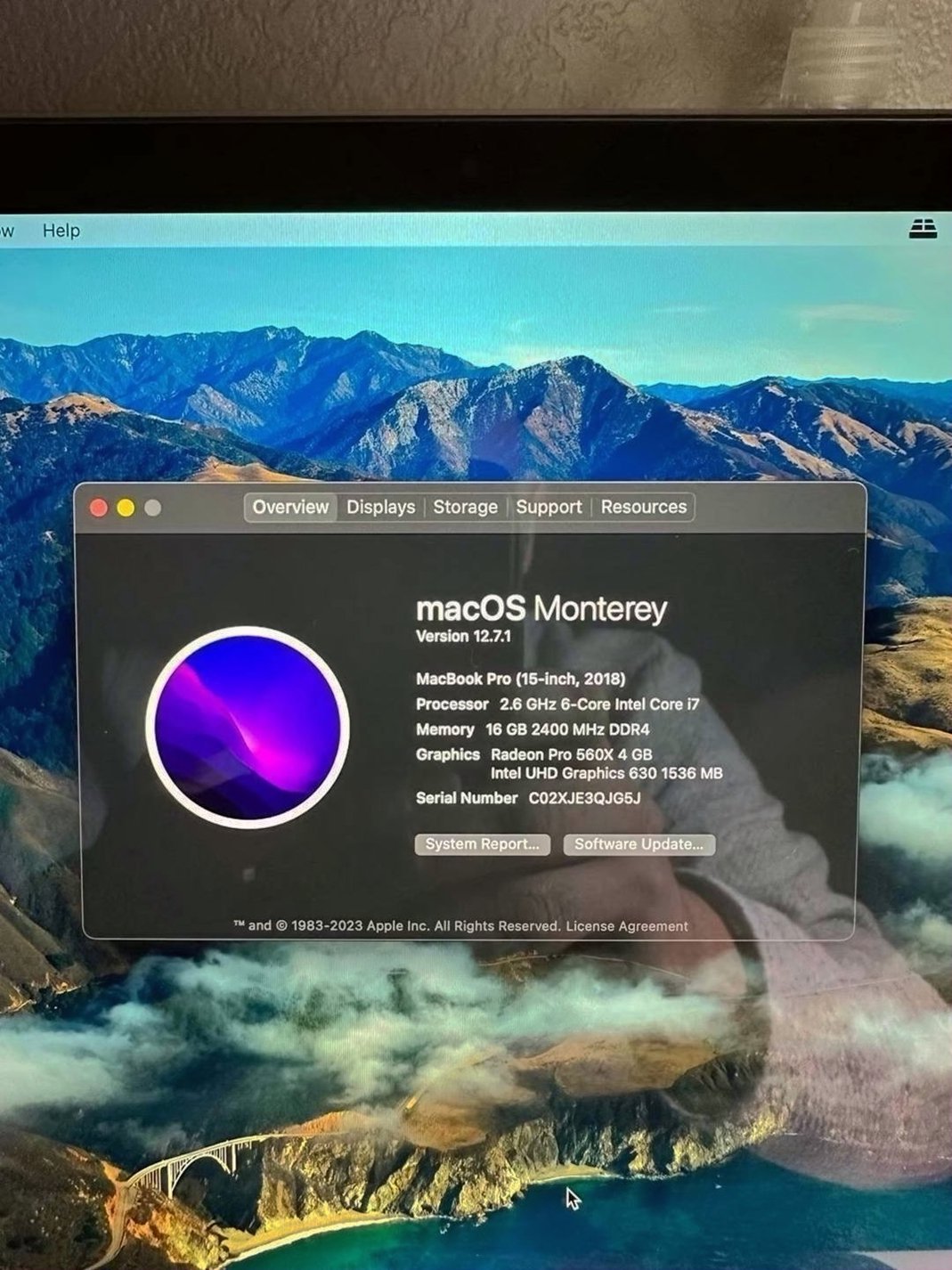Click the serial number C02XJE3QJG5J
Screen dimensions: 952x1270
pyautogui.click(x=584, y=798)
